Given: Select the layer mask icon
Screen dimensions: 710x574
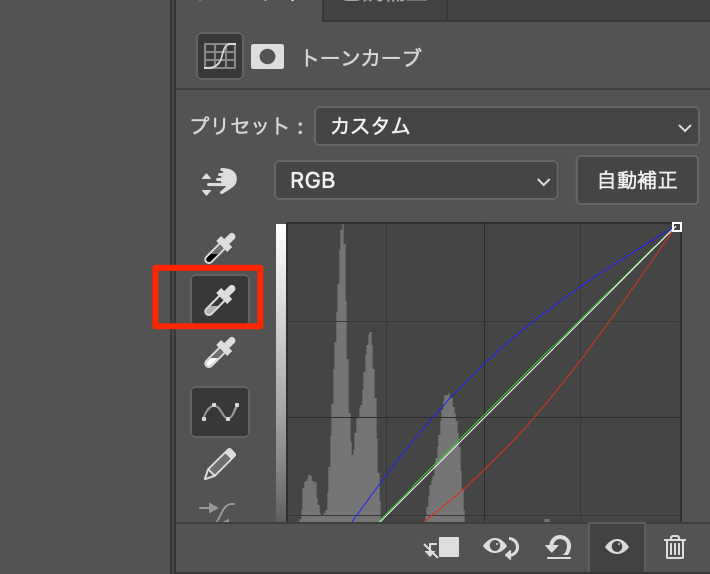Looking at the screenshot, I should tap(266, 57).
